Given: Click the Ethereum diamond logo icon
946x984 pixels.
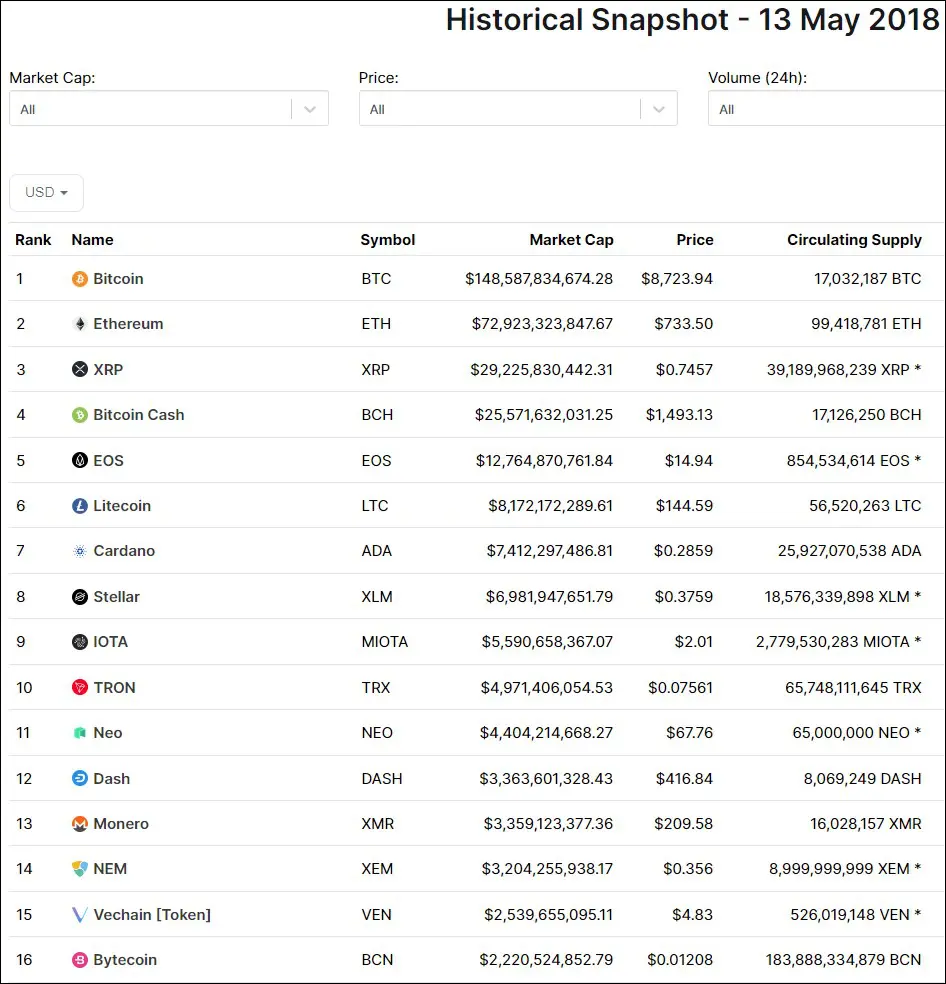Looking at the screenshot, I should point(80,324).
